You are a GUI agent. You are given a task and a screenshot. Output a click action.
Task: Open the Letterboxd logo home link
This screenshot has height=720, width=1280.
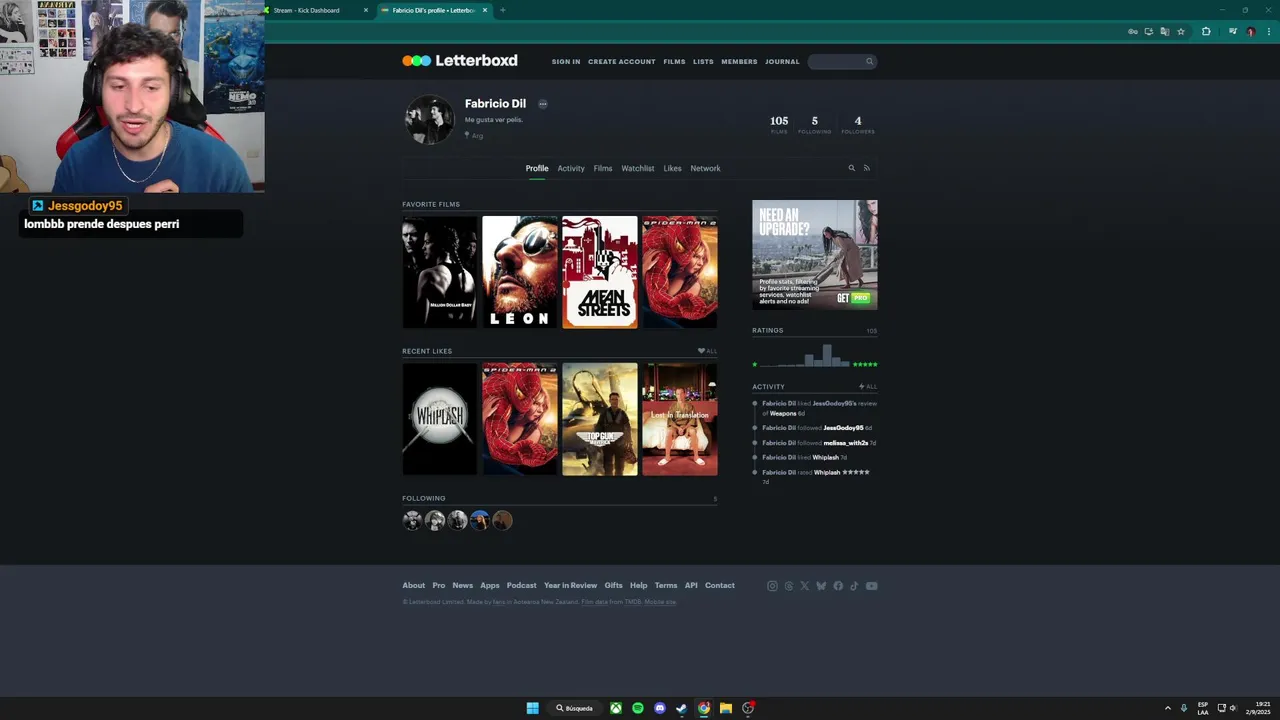460,61
